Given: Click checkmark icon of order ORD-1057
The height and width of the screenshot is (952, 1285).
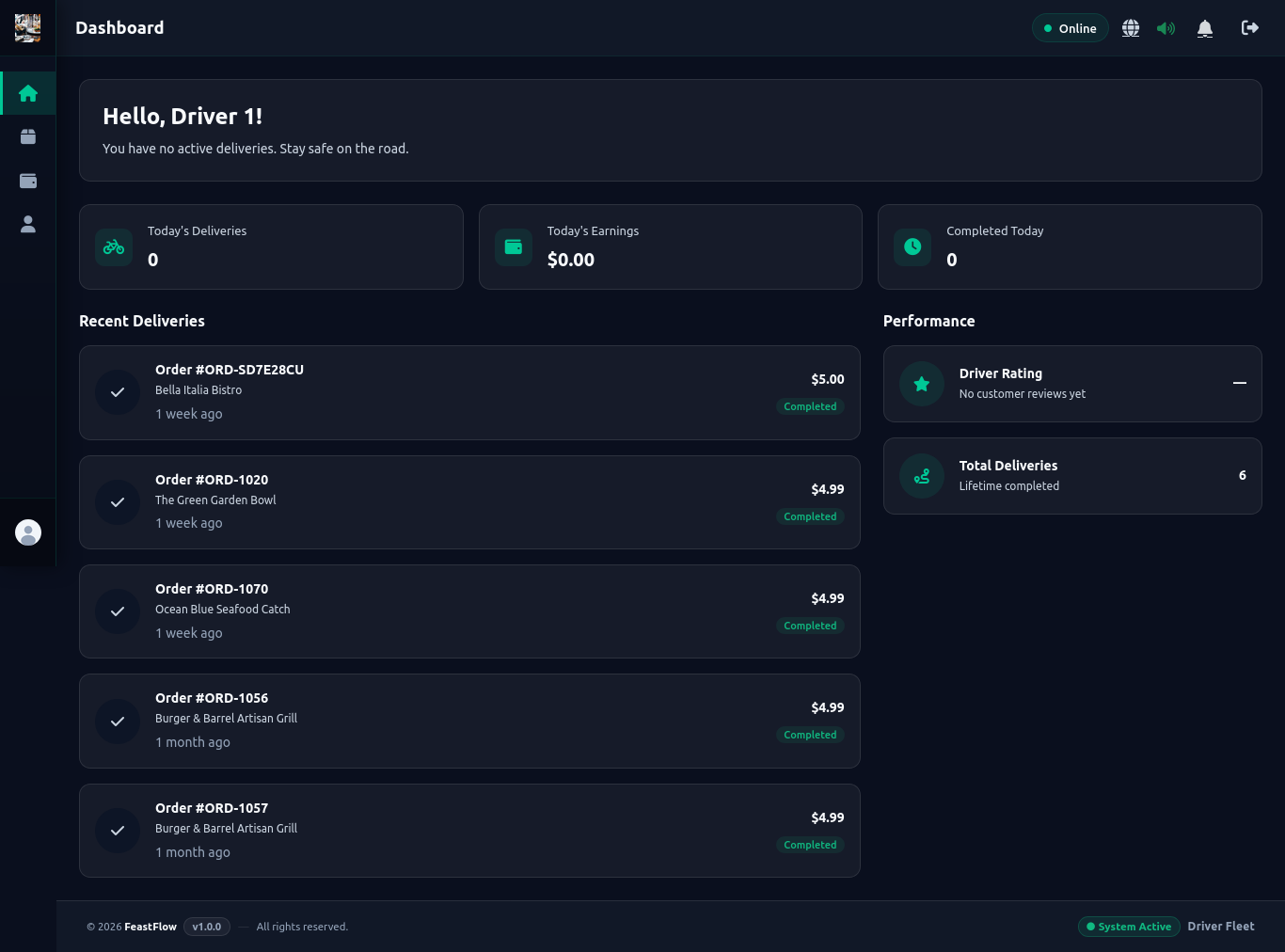Looking at the screenshot, I should point(118,831).
